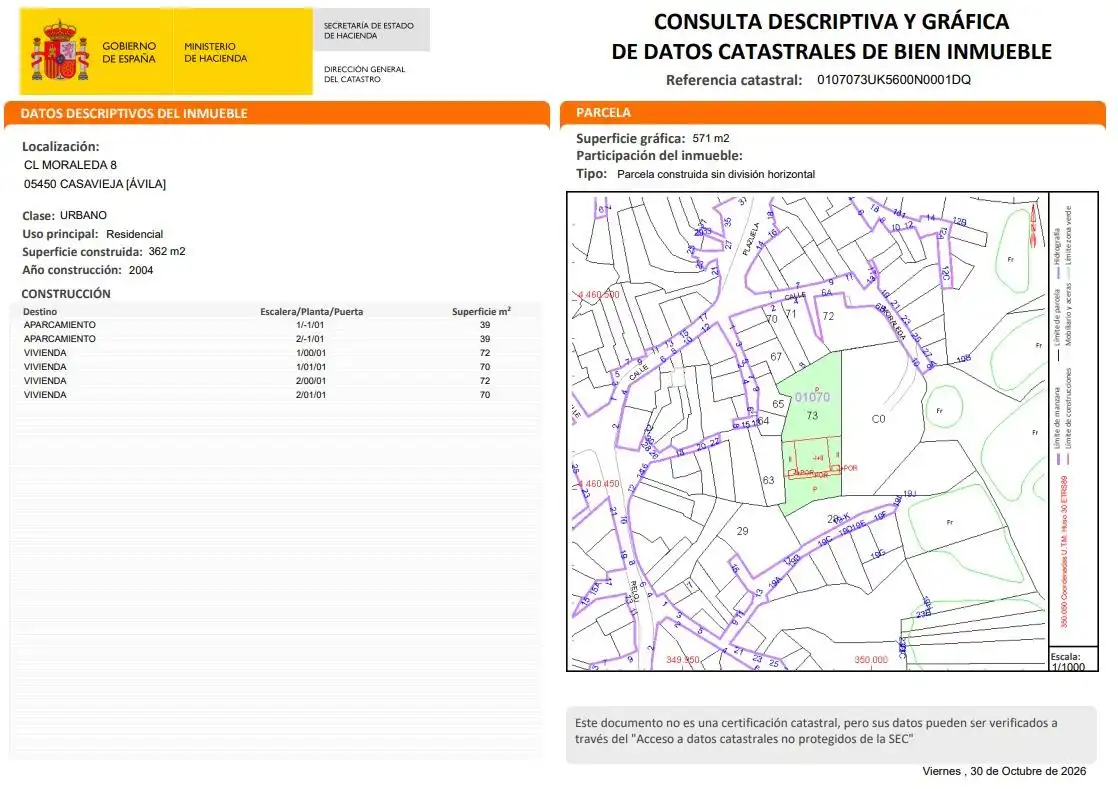The height and width of the screenshot is (789, 1118).
Task: Click the '350.000' coordinate label on map
Action: point(871,660)
